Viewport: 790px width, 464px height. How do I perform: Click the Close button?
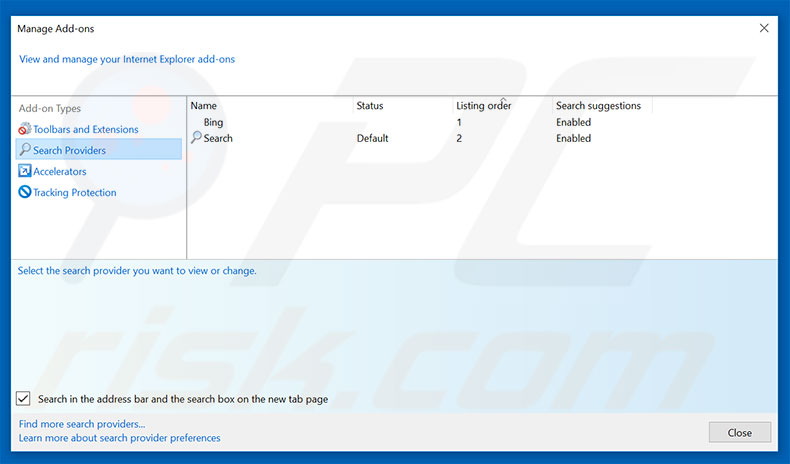(740, 432)
